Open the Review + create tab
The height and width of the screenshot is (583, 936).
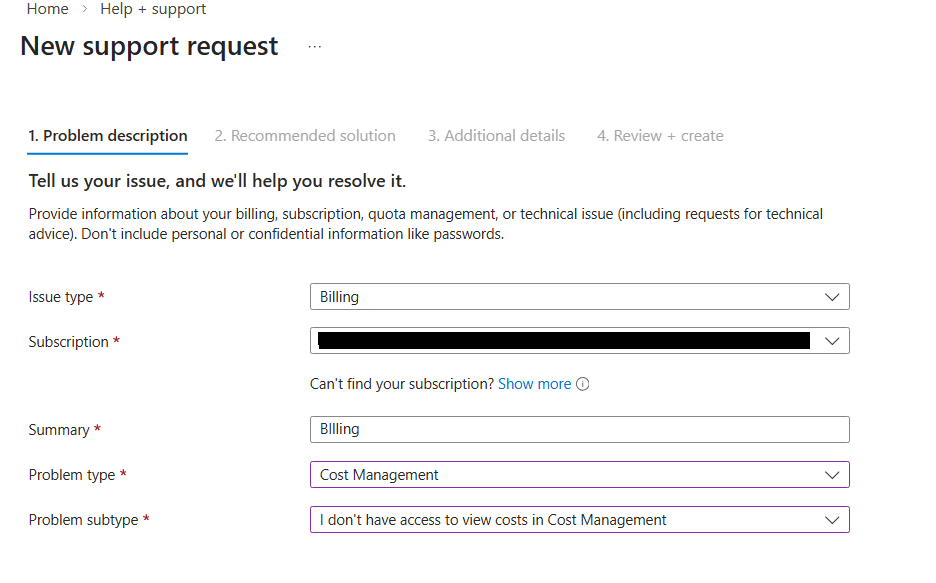[660, 136]
